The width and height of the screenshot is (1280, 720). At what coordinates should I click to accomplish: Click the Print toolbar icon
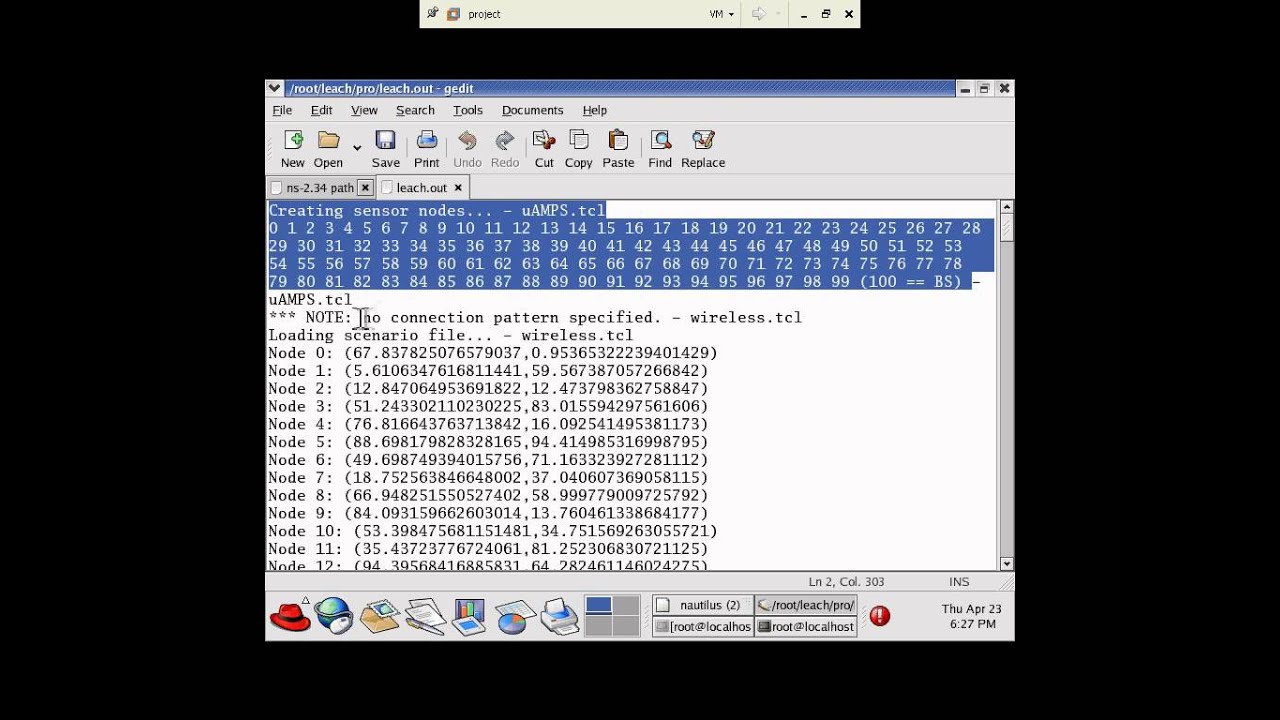coord(427,140)
